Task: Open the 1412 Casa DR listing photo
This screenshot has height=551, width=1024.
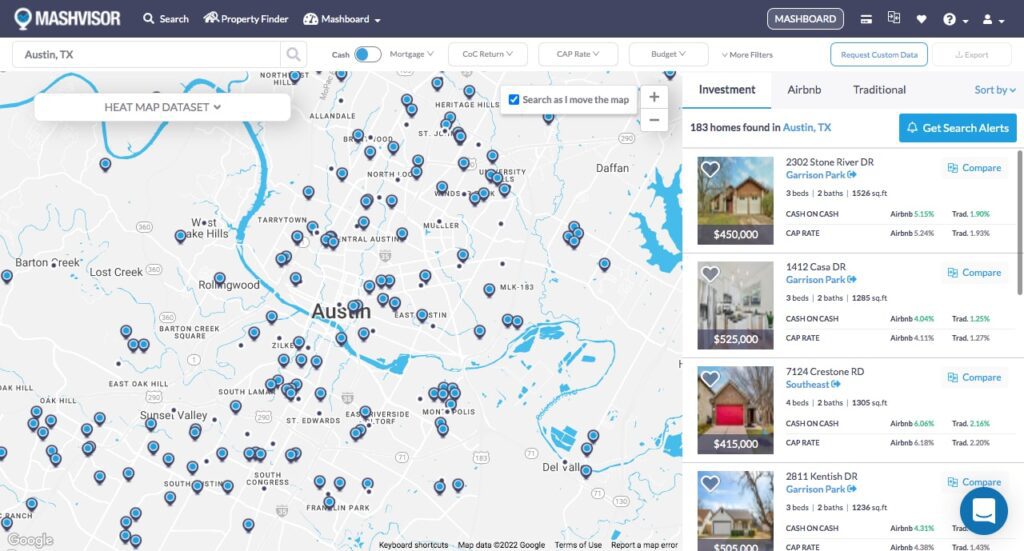Action: click(735, 305)
